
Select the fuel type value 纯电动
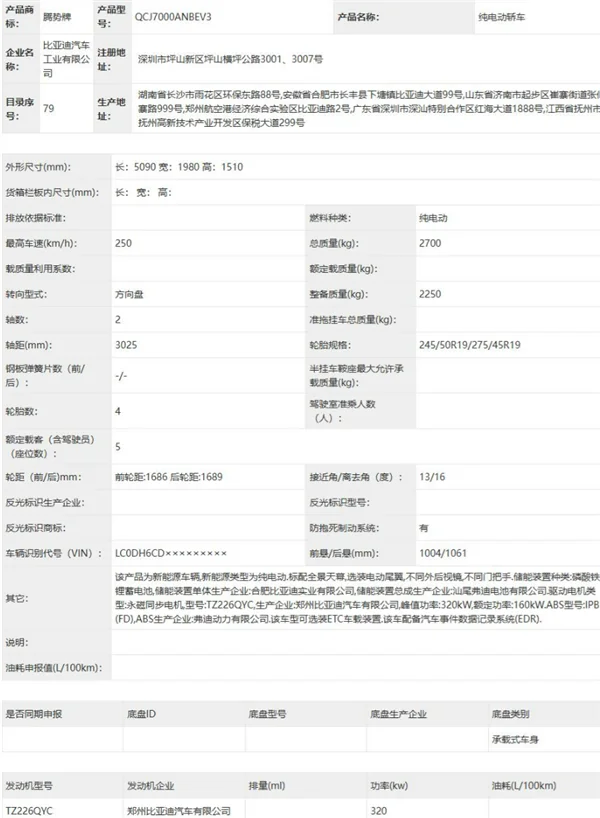pyautogui.click(x=433, y=218)
